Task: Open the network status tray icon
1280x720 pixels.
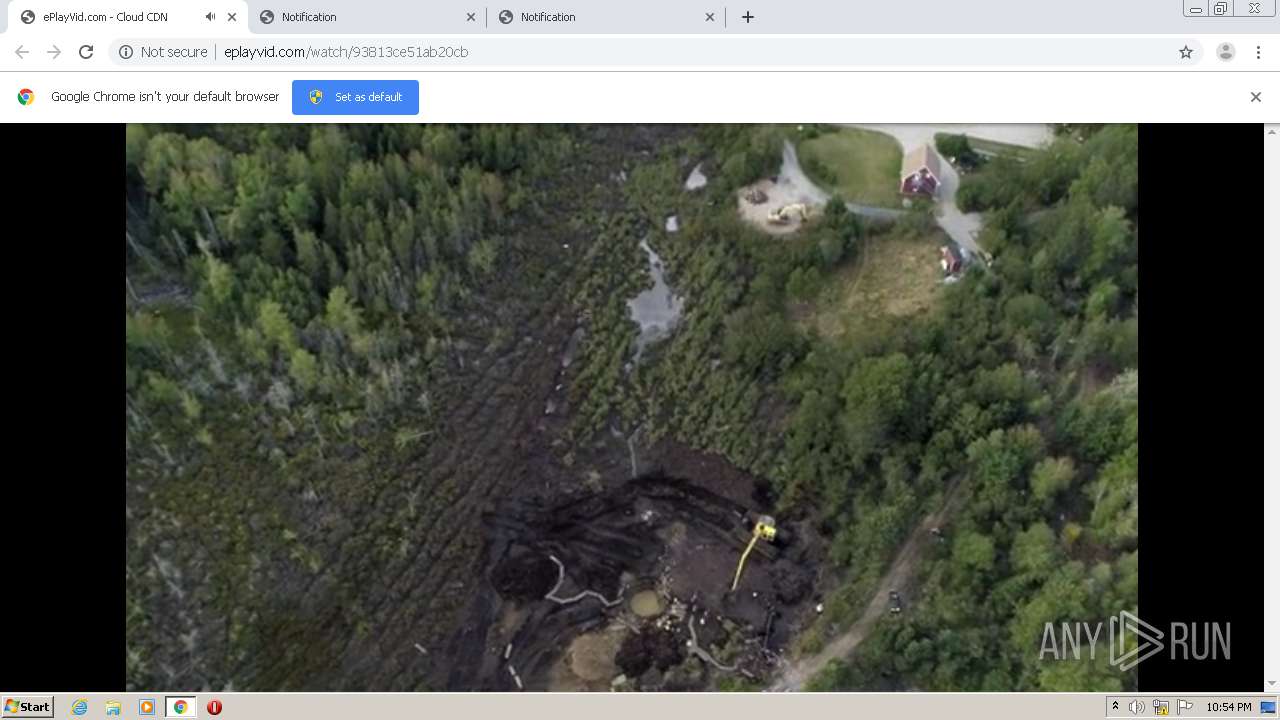Action: 1161,707
